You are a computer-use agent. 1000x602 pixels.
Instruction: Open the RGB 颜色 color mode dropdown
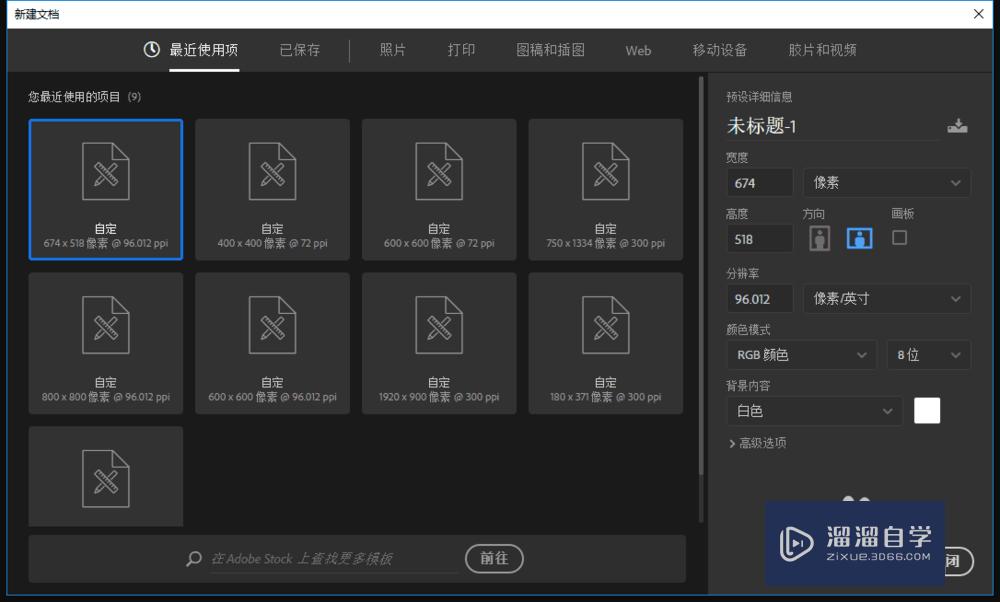(x=800, y=354)
